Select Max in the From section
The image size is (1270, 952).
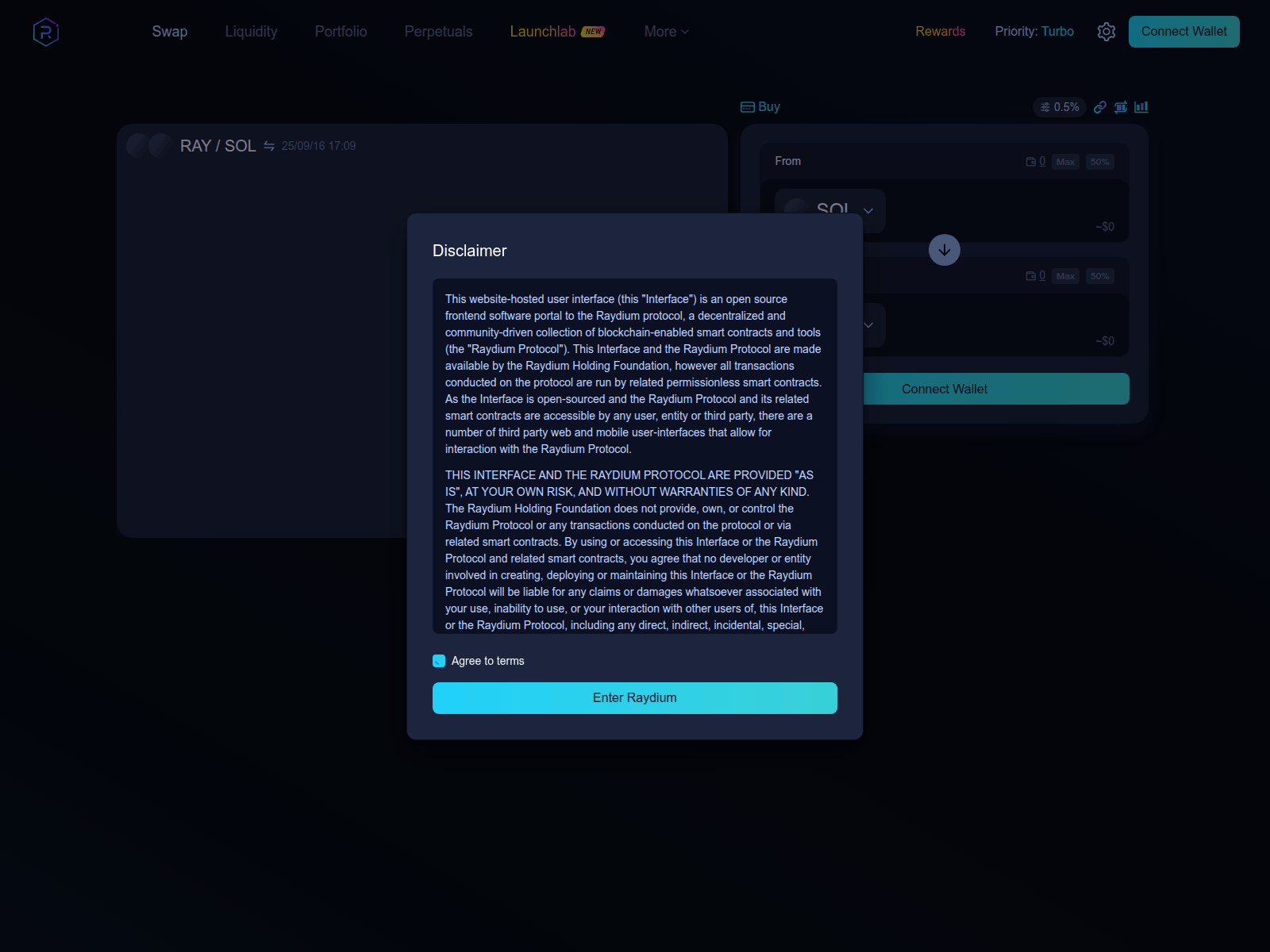pos(1065,162)
